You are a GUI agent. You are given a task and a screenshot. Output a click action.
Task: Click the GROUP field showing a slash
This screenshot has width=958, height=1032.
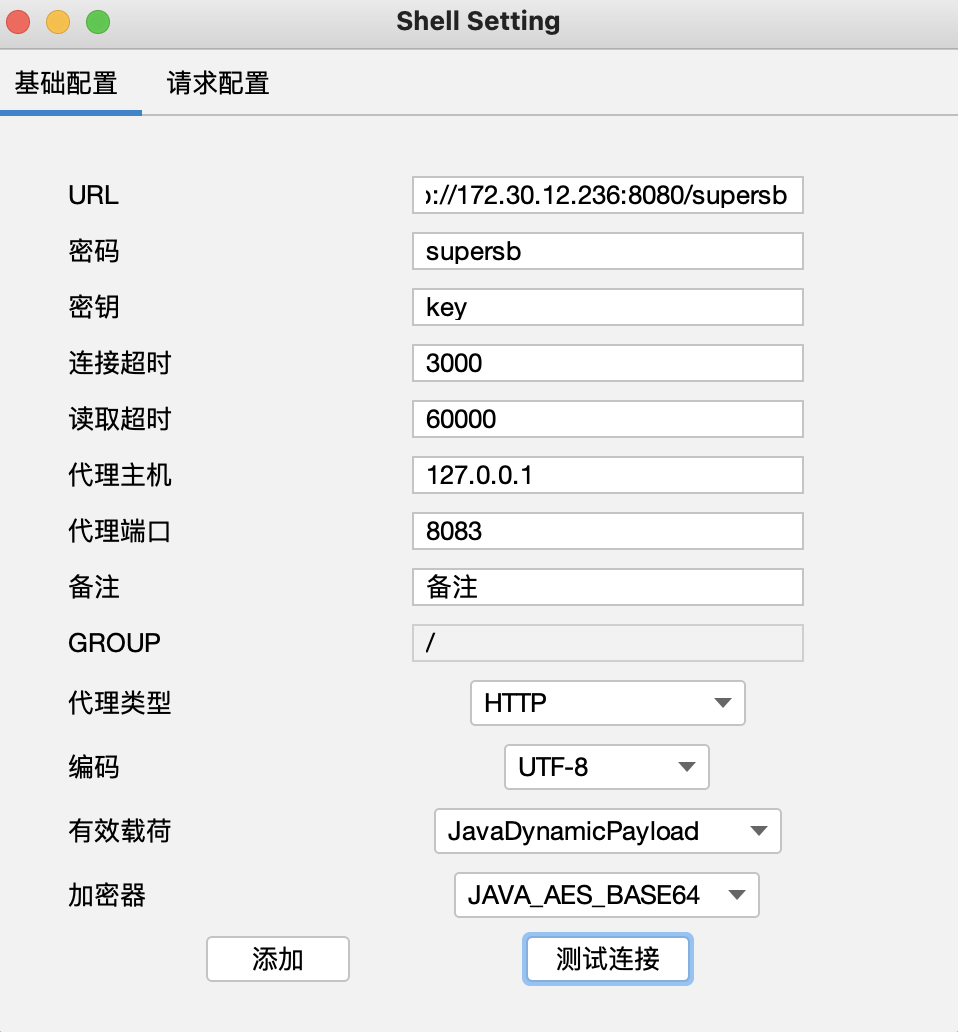(x=607, y=644)
